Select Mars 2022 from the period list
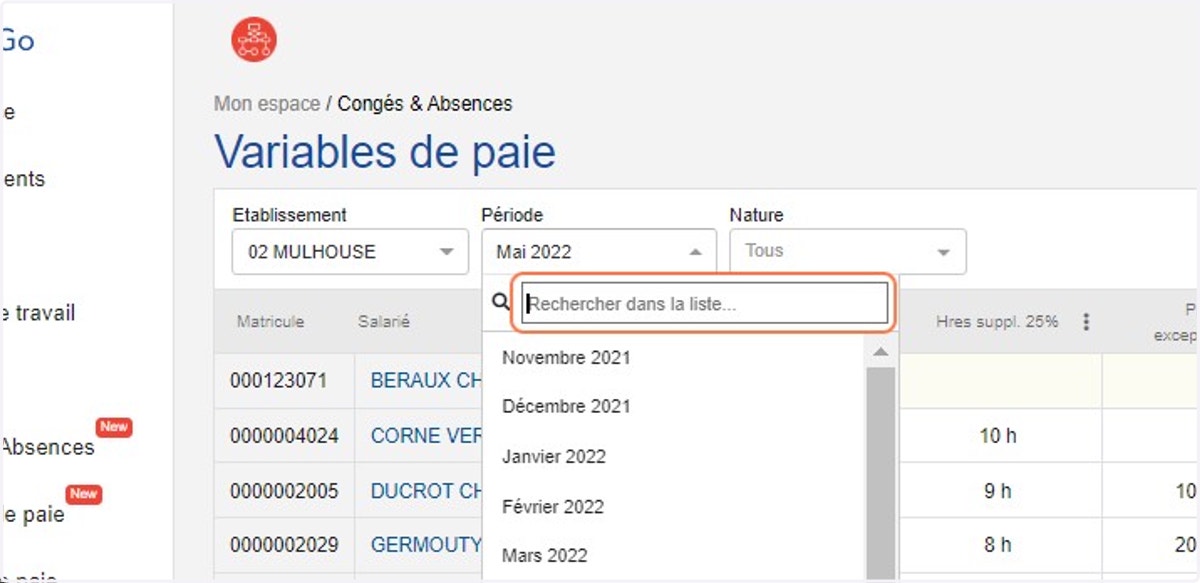 point(545,555)
